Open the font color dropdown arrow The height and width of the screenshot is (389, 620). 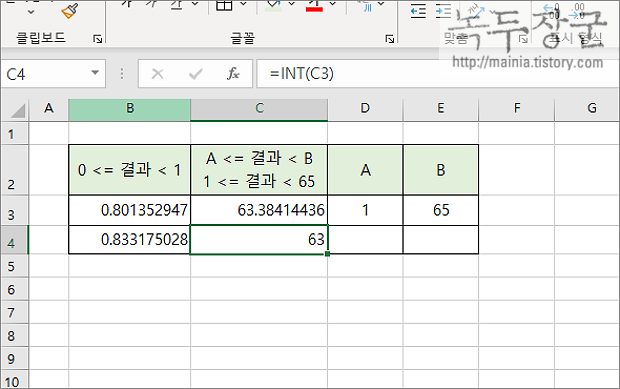click(333, 4)
